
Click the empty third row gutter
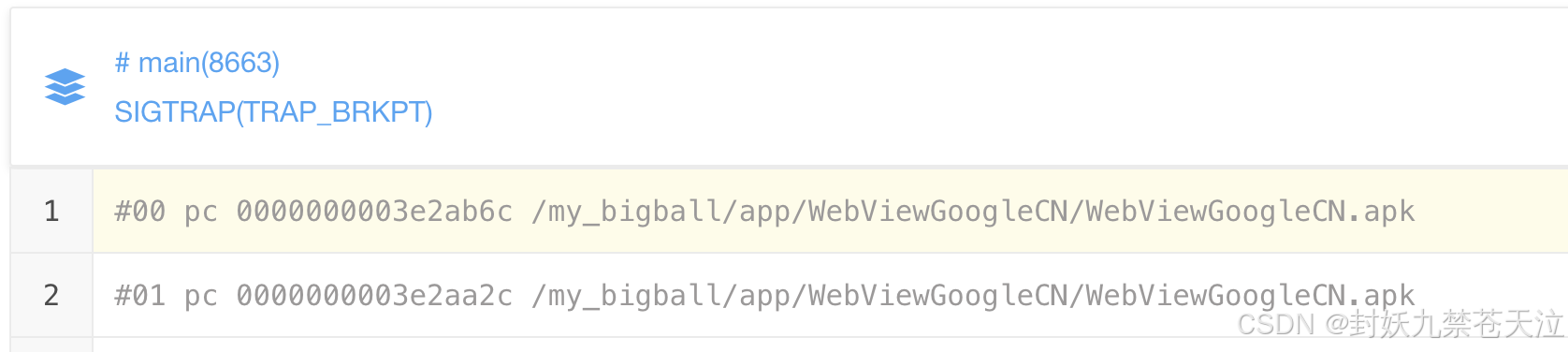click(51, 345)
